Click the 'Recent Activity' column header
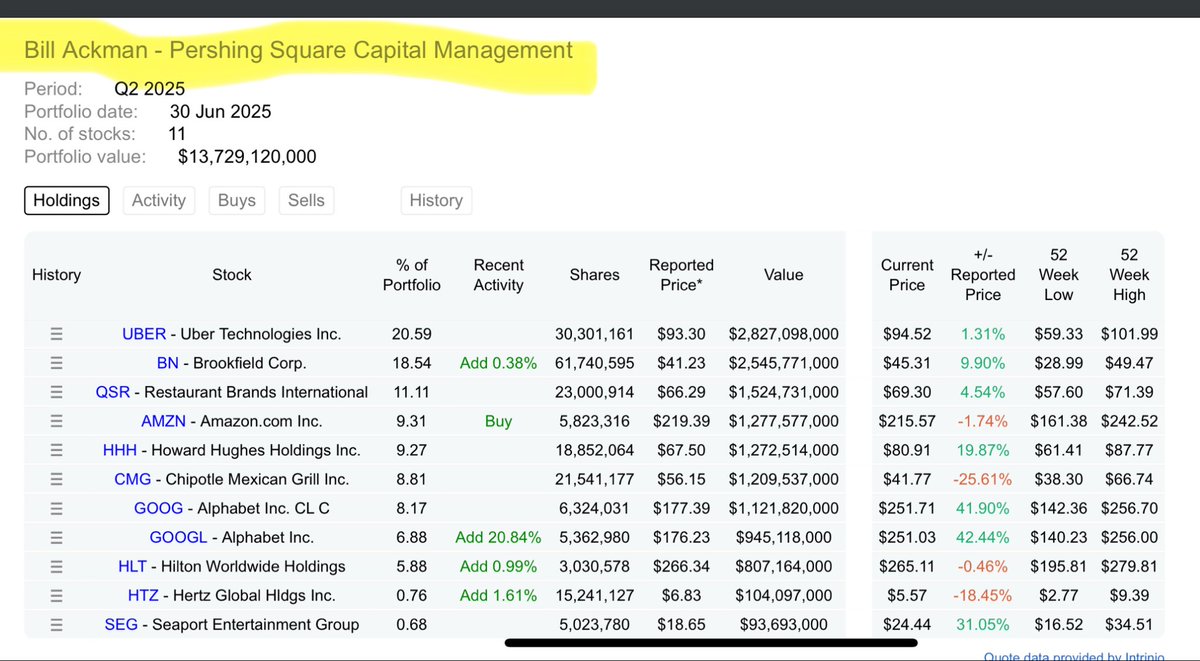Viewport: 1200px width, 661px height. tap(498, 275)
